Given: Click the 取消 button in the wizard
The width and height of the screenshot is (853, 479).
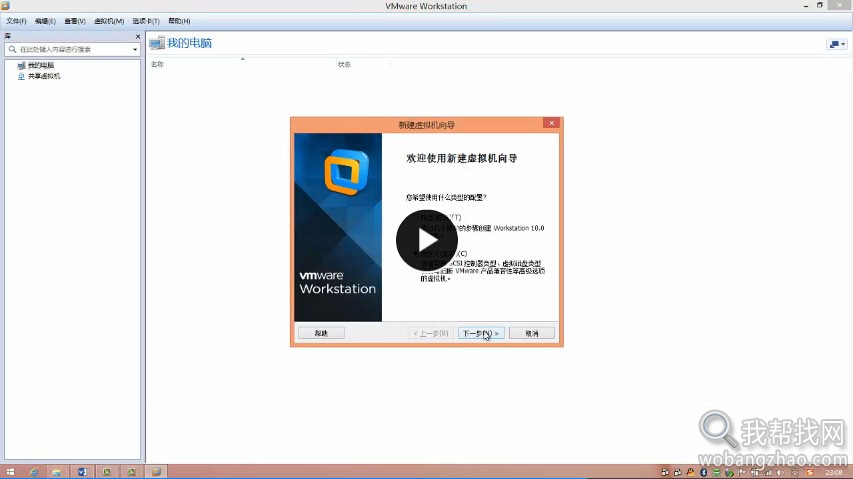Looking at the screenshot, I should 532,333.
